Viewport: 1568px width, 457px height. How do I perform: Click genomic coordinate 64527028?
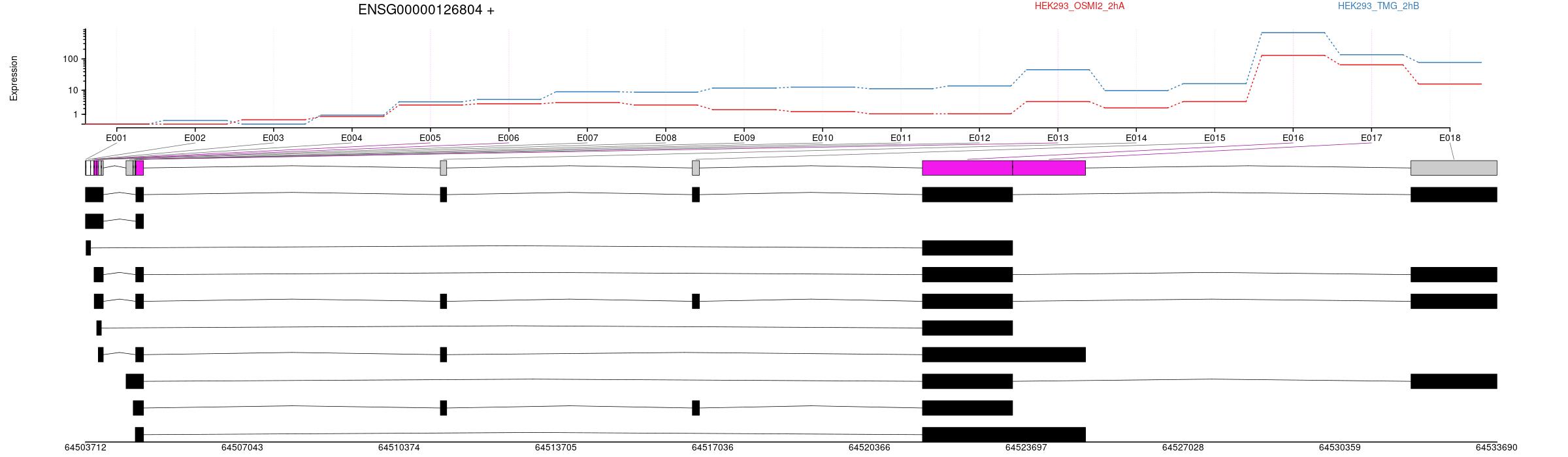point(1183,447)
